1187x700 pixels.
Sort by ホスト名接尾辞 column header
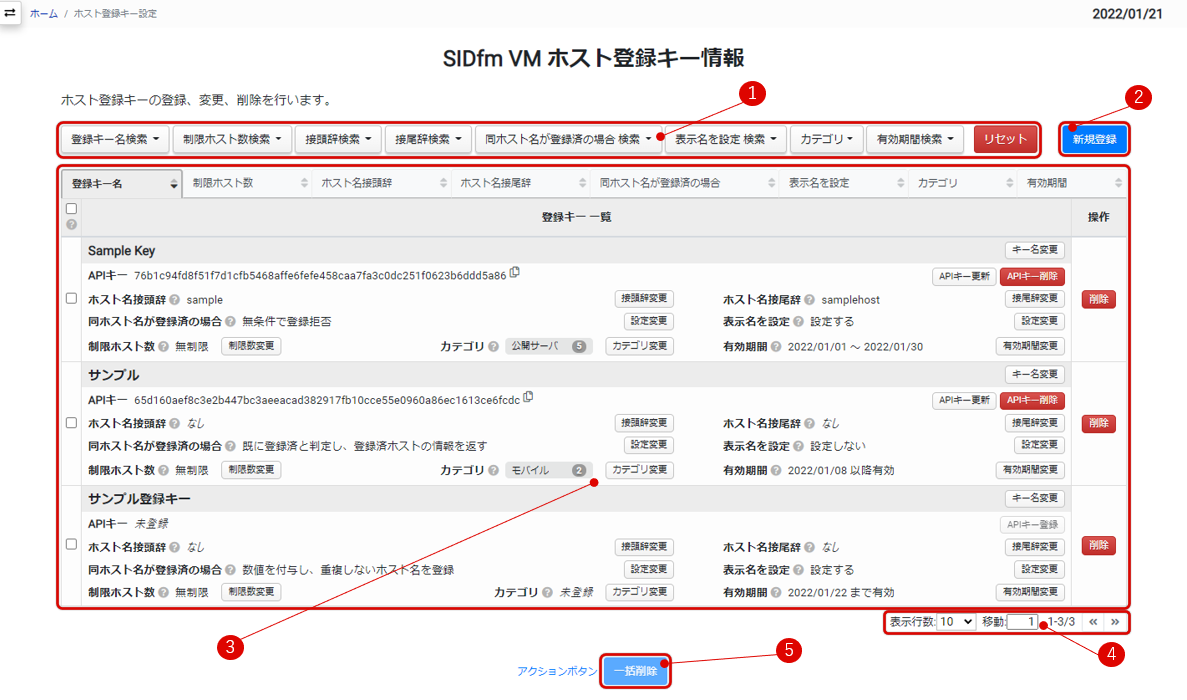[x=521, y=183]
